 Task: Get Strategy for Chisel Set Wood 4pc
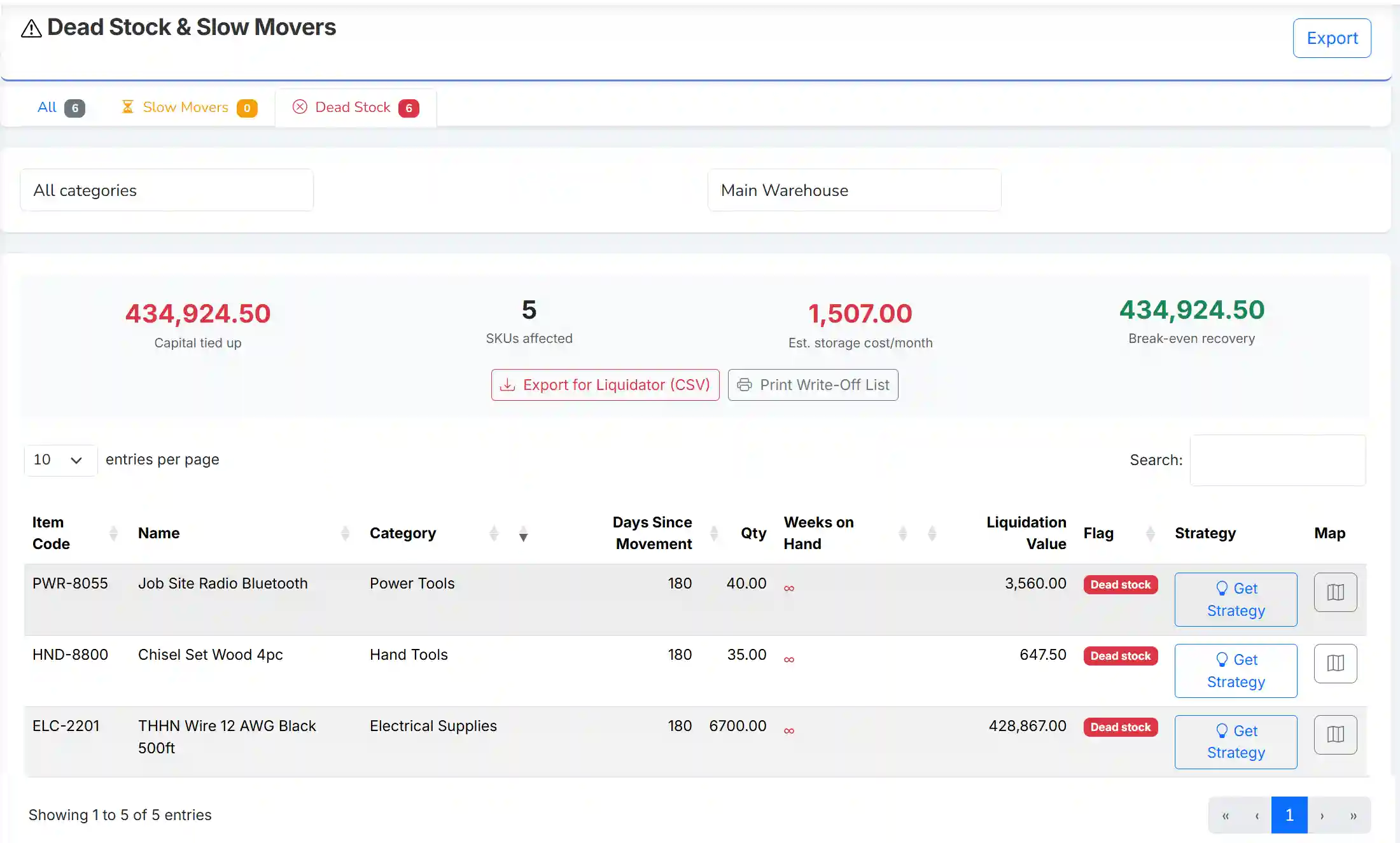click(x=1236, y=671)
